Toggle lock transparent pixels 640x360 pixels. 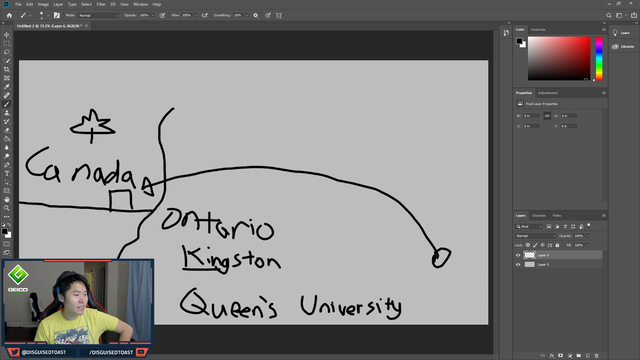(x=528, y=245)
